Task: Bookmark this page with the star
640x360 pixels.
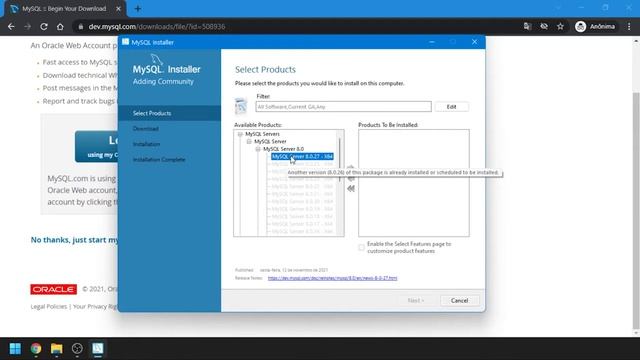Action: (x=560, y=27)
